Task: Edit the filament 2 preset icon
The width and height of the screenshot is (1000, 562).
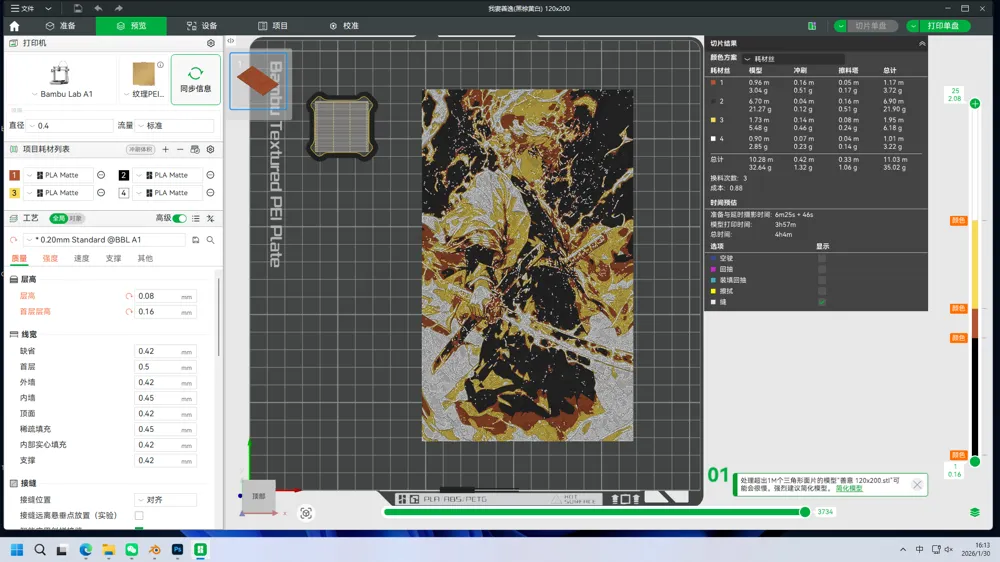Action: pyautogui.click(x=210, y=175)
